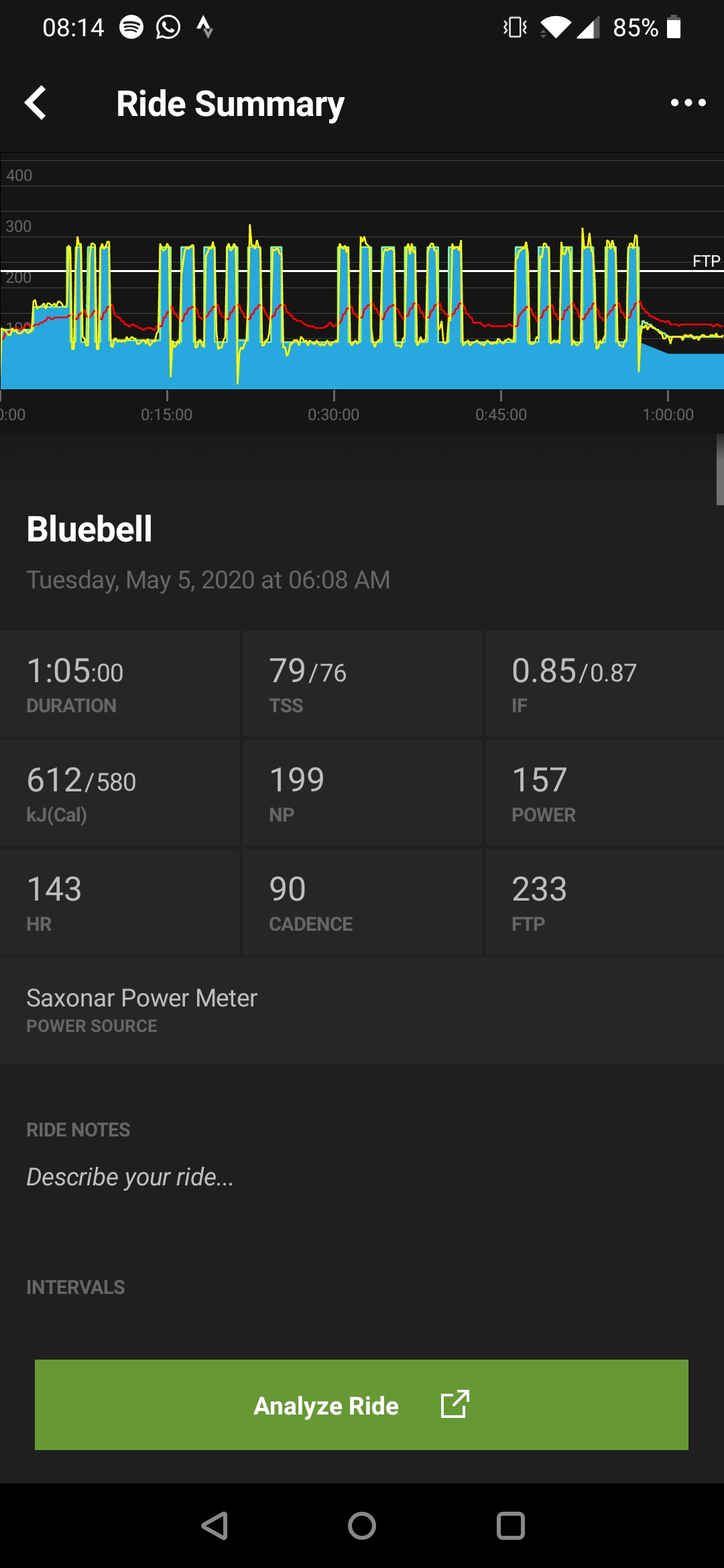This screenshot has height=1568, width=724.
Task: Tap the Android back navigation button
Action: click(215, 1526)
